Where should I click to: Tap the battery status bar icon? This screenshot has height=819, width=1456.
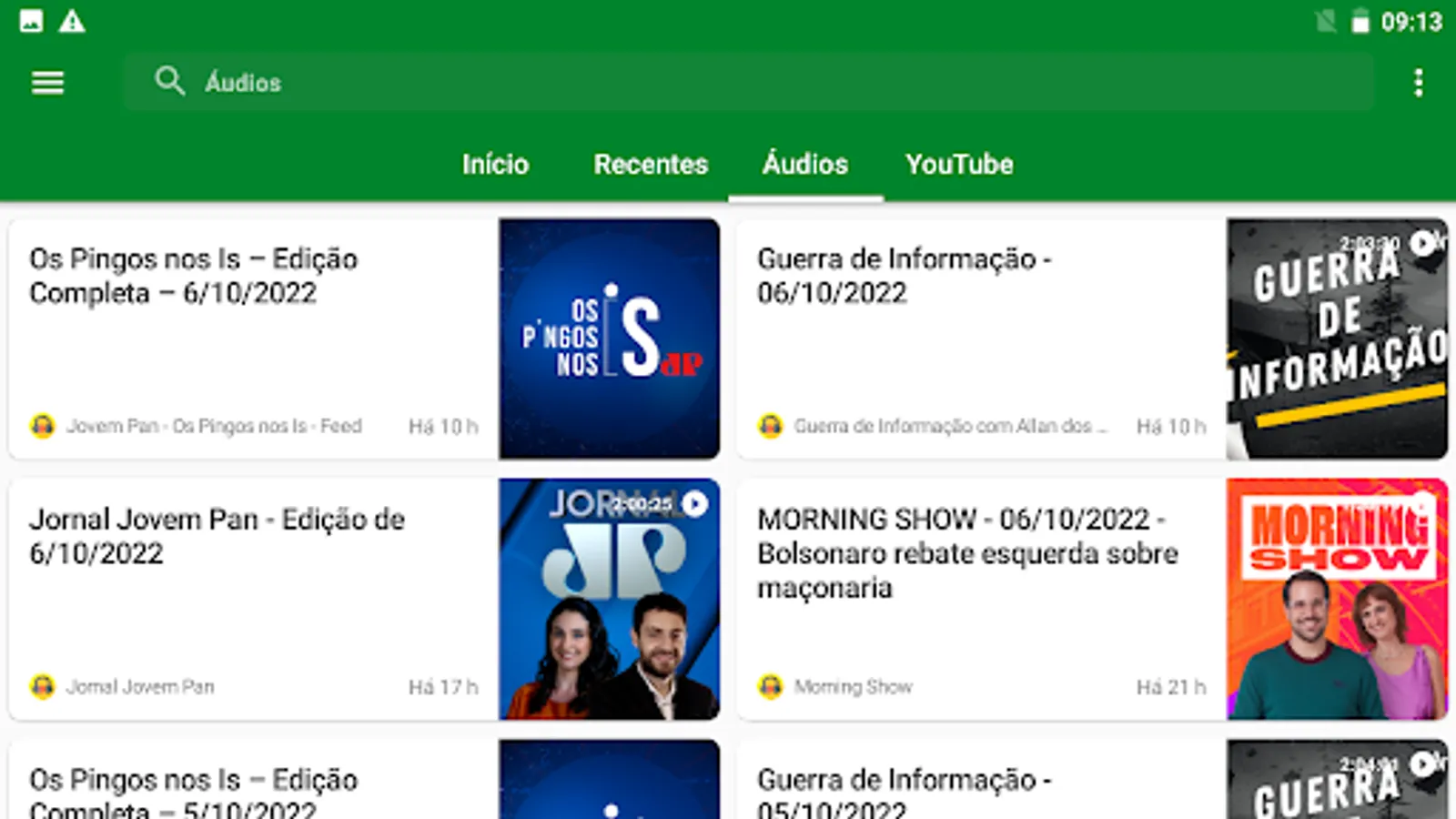click(1360, 21)
